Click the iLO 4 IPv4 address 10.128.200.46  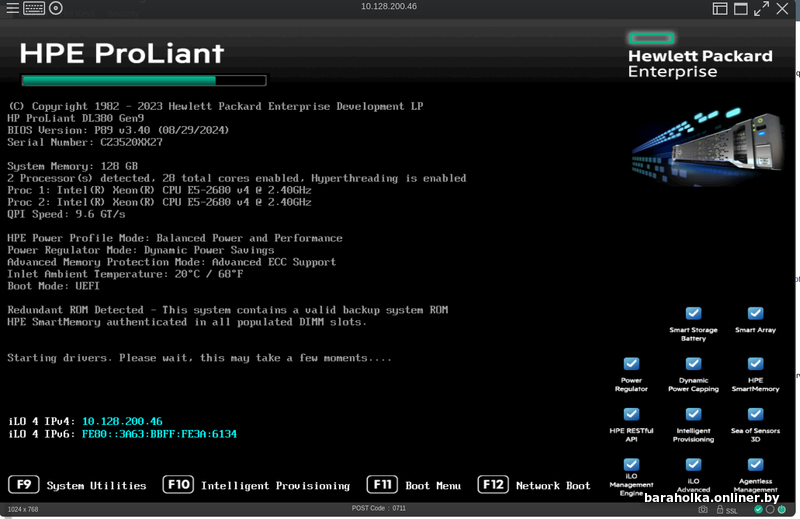tap(122, 422)
